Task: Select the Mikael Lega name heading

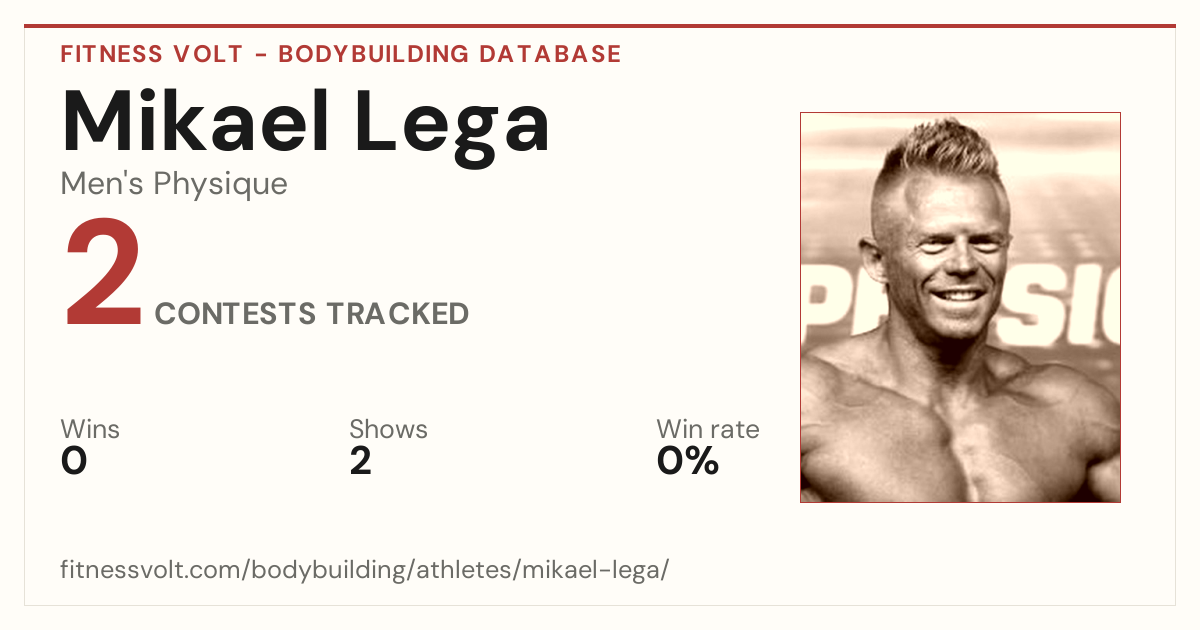Action: [306, 121]
